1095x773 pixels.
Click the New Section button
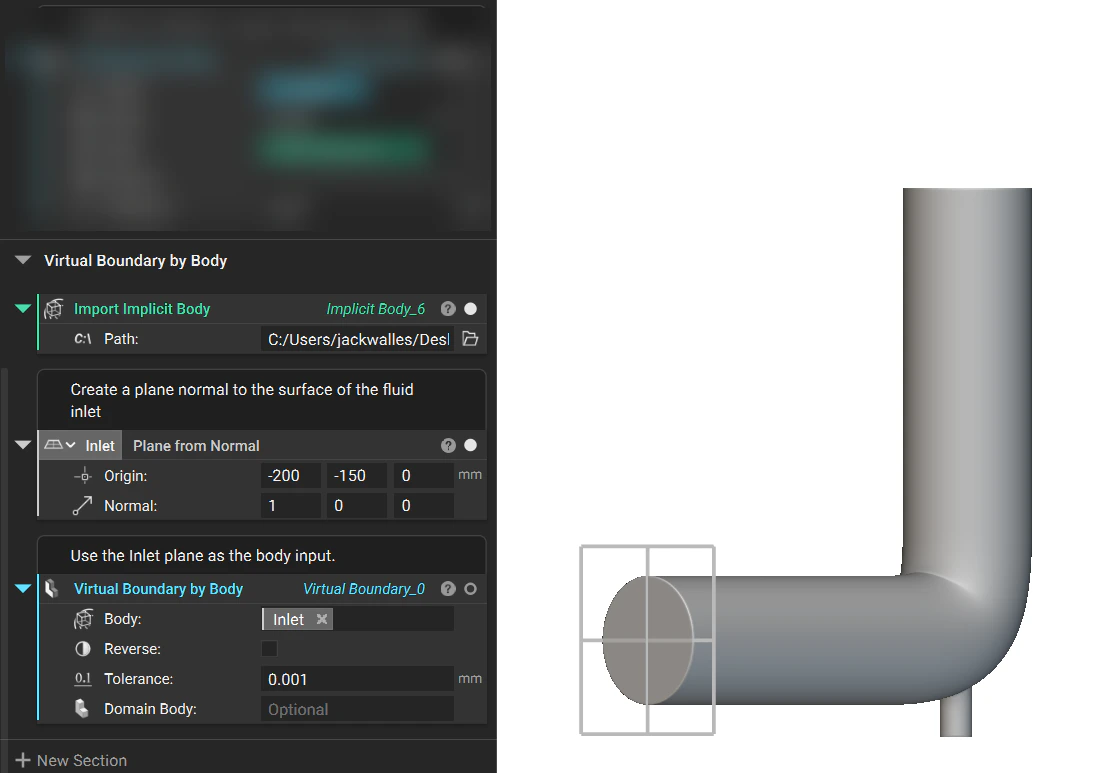(70, 760)
